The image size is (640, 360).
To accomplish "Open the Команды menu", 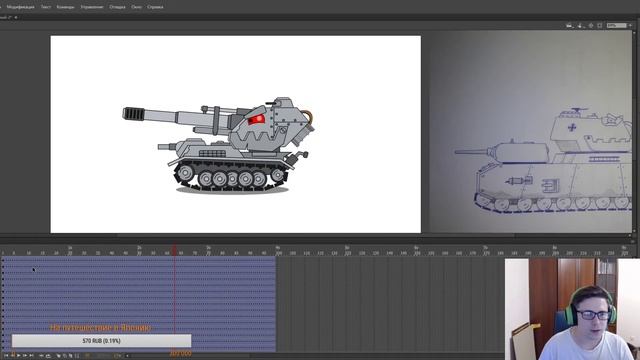I will tap(65, 7).
